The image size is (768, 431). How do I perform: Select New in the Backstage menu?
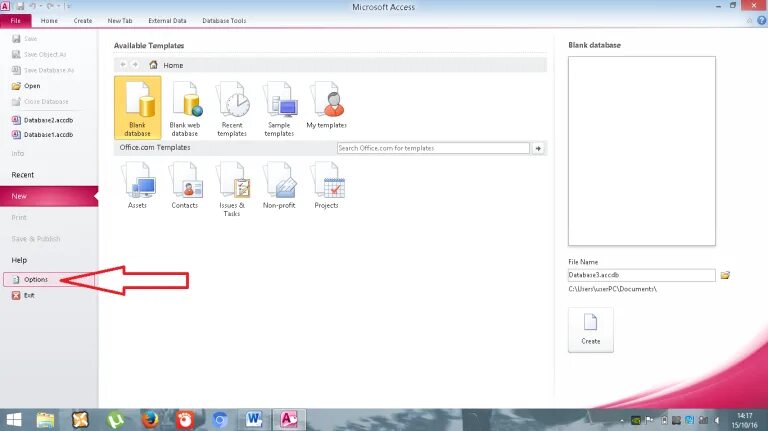click(x=49, y=196)
